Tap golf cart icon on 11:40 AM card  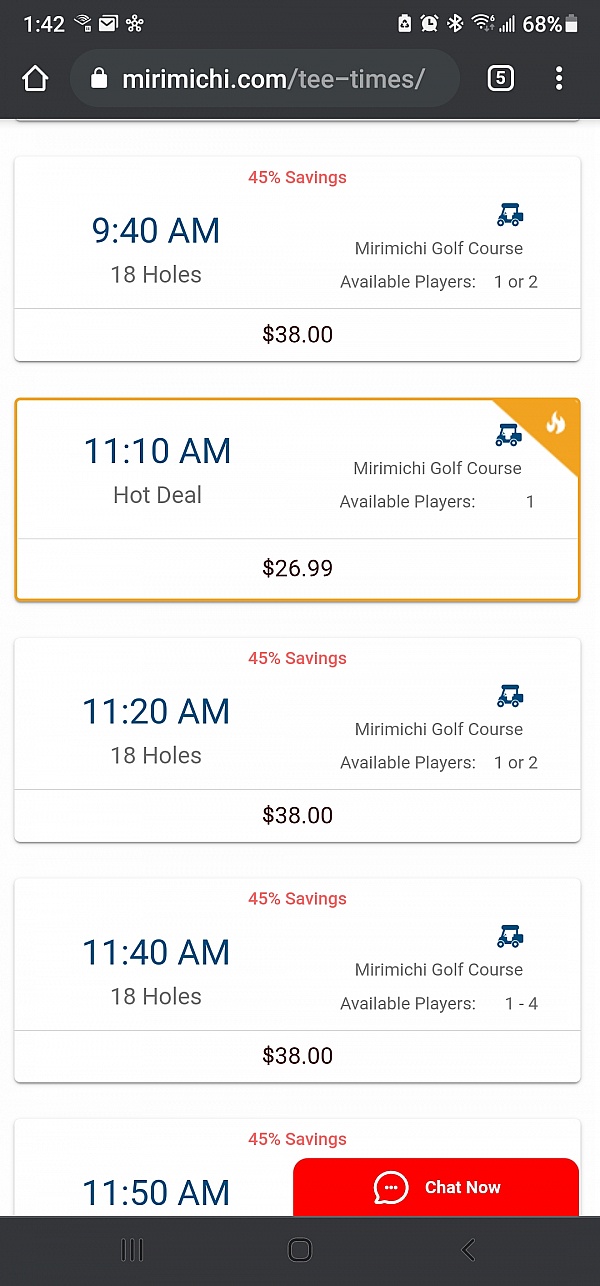(510, 936)
